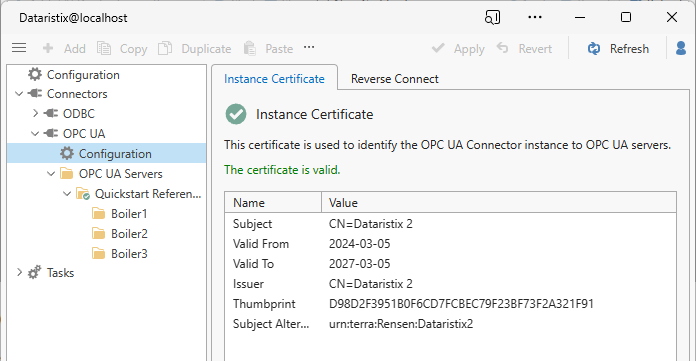Switch to Instance Certificate tab
The width and height of the screenshot is (696, 361).
(274, 79)
